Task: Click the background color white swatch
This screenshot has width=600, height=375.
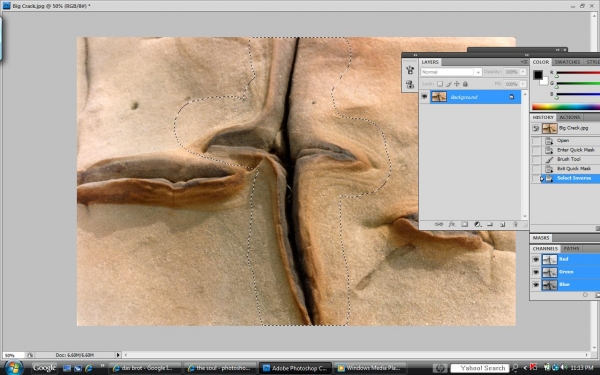Action: tap(545, 81)
